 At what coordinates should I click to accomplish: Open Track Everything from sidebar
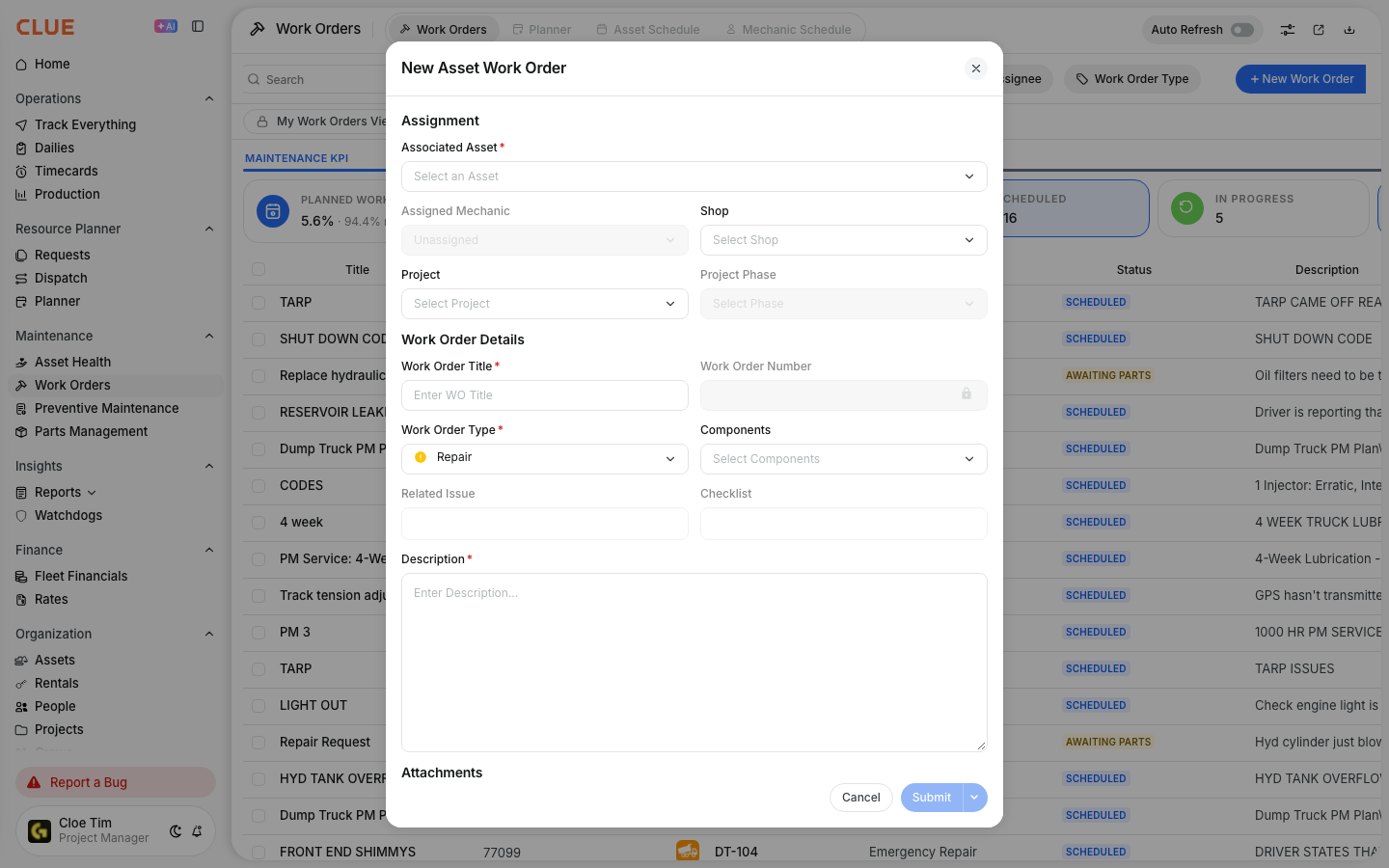(x=85, y=124)
